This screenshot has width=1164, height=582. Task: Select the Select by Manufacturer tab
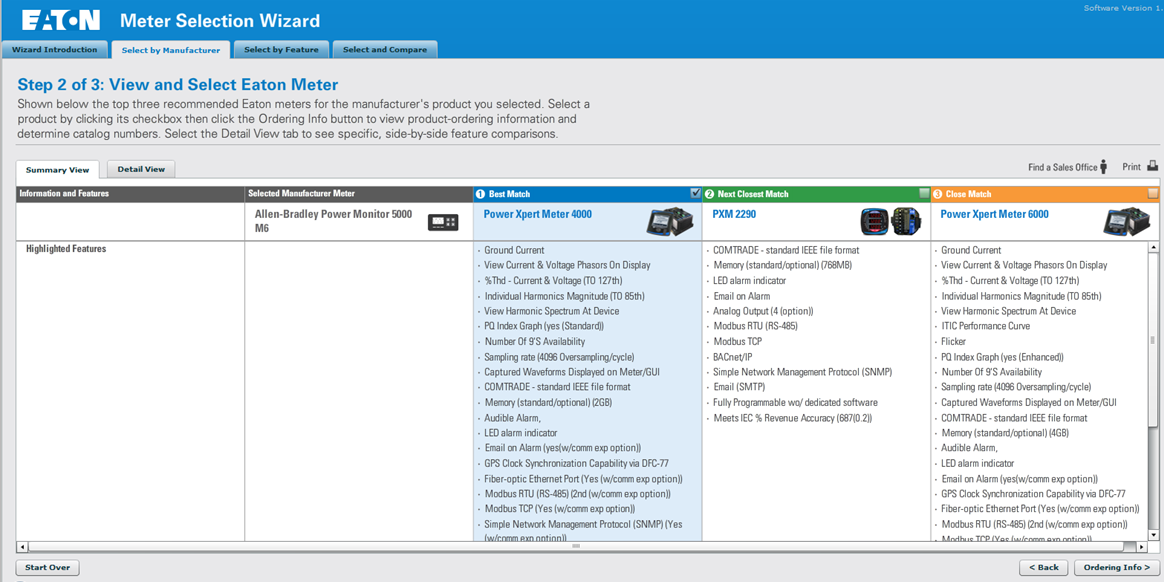click(x=171, y=50)
